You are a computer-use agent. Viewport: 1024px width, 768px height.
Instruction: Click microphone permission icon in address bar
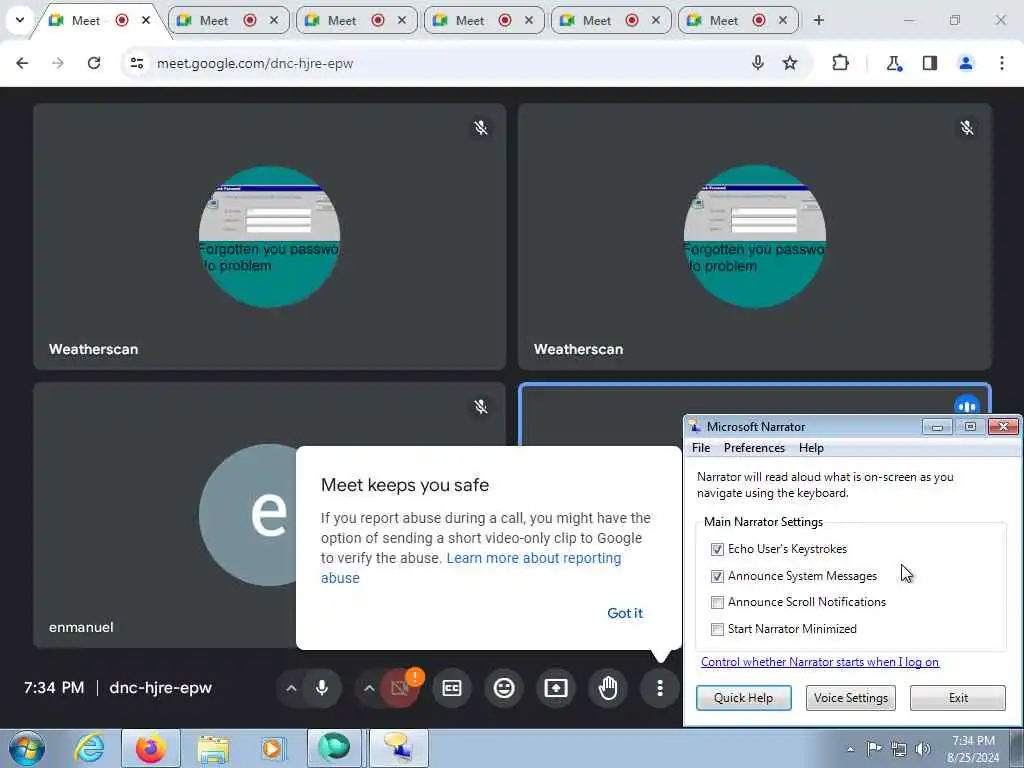pos(758,63)
